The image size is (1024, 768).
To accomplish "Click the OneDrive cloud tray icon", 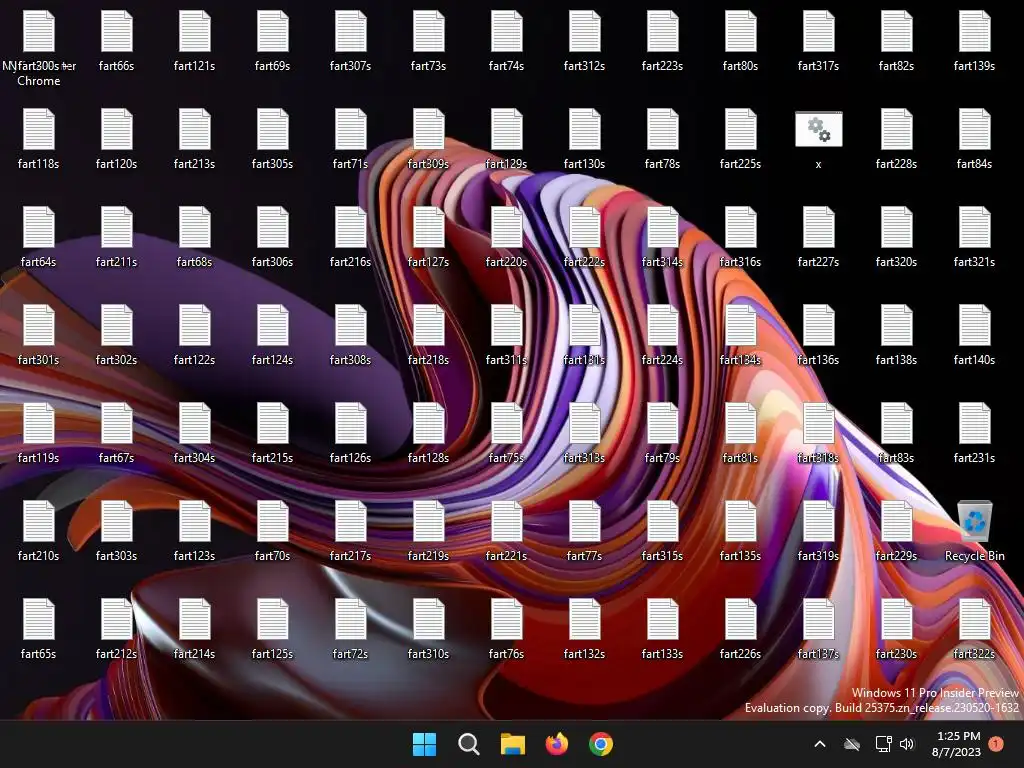I will 852,744.
